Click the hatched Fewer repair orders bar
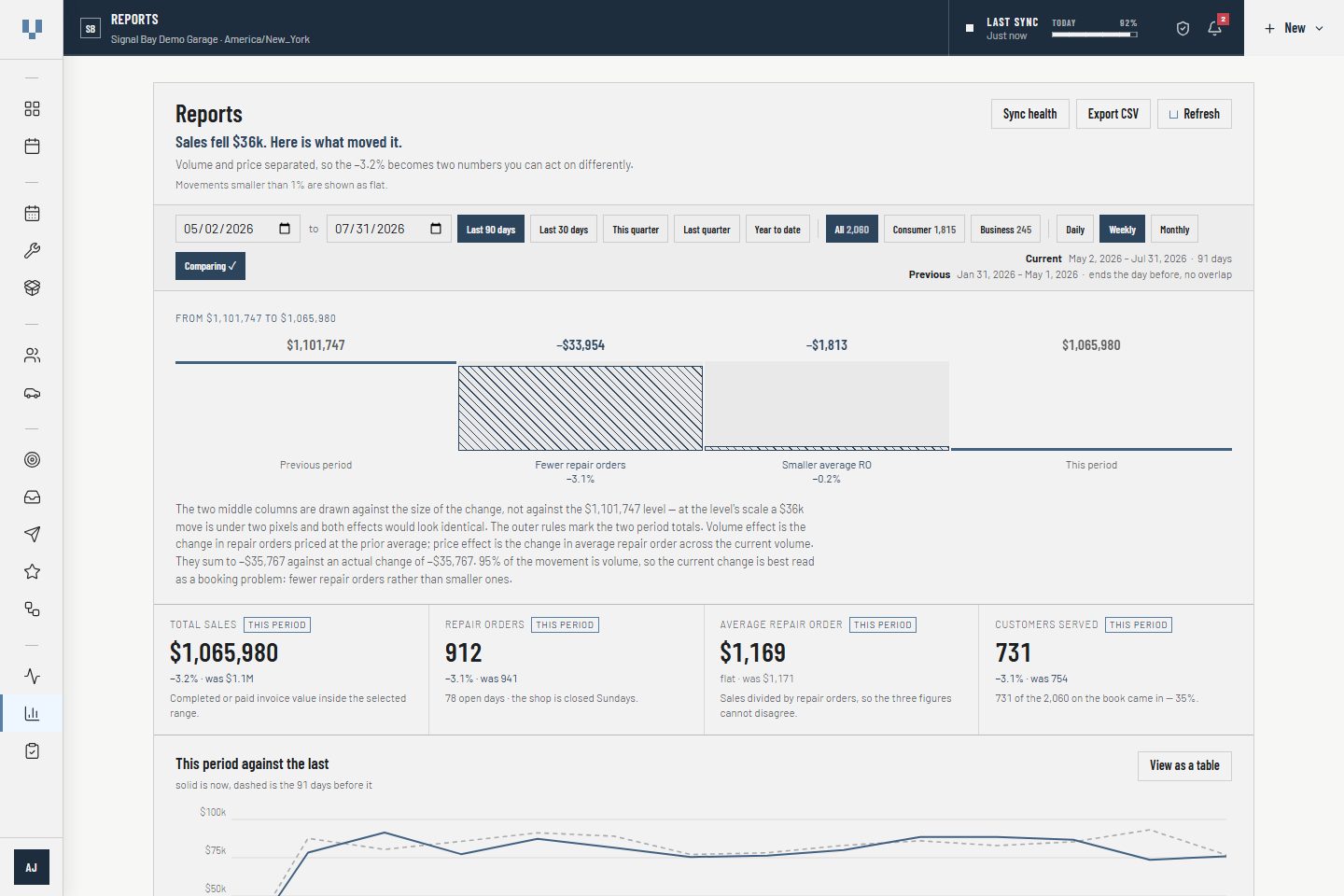This screenshot has height=896, width=1344. tap(581, 408)
